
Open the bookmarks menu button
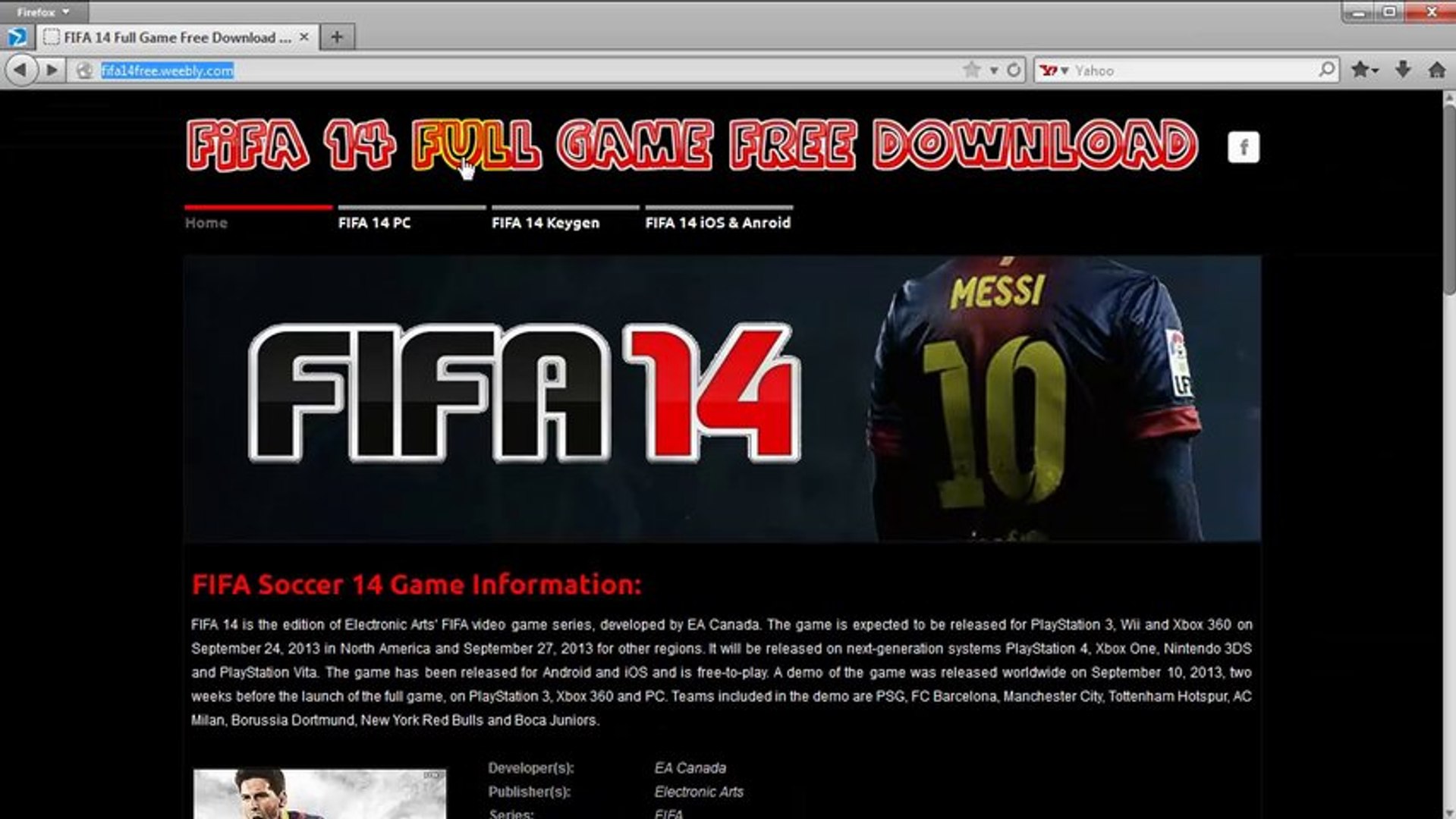point(1364,70)
